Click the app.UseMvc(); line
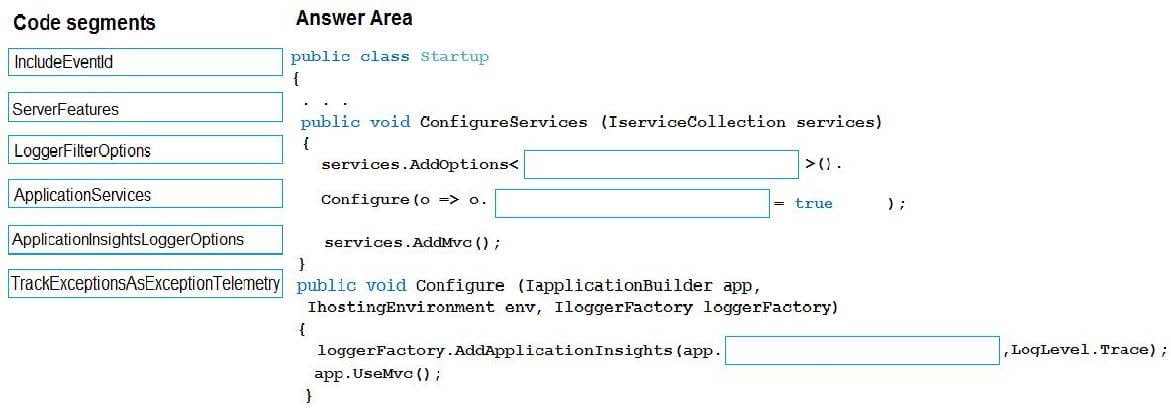1171x408 pixels. [x=377, y=373]
